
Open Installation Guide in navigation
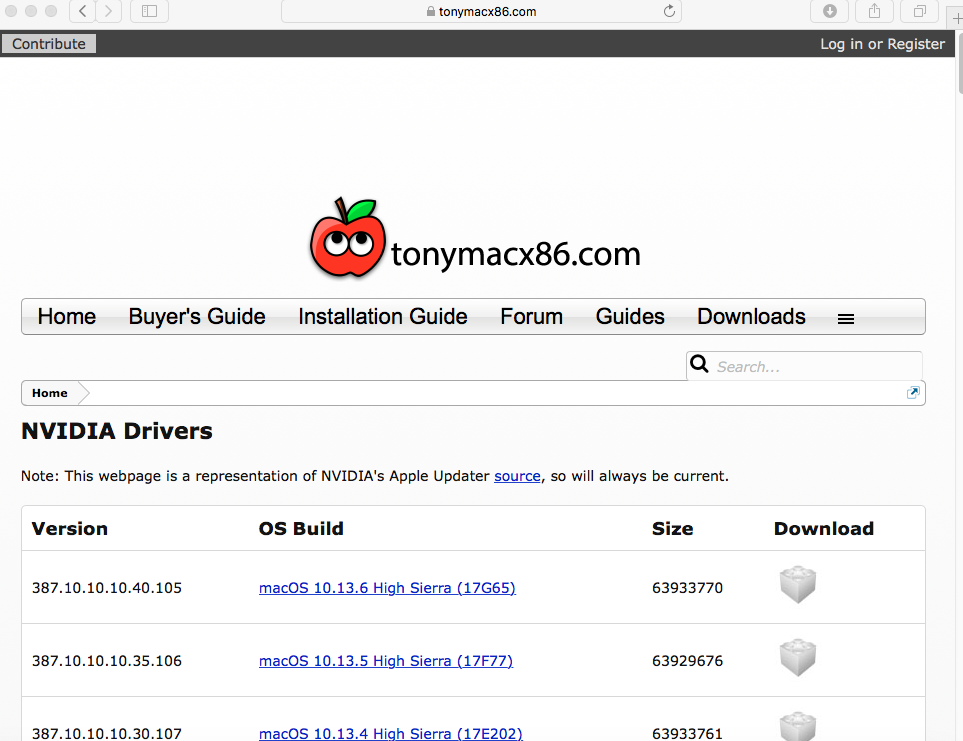(x=383, y=317)
